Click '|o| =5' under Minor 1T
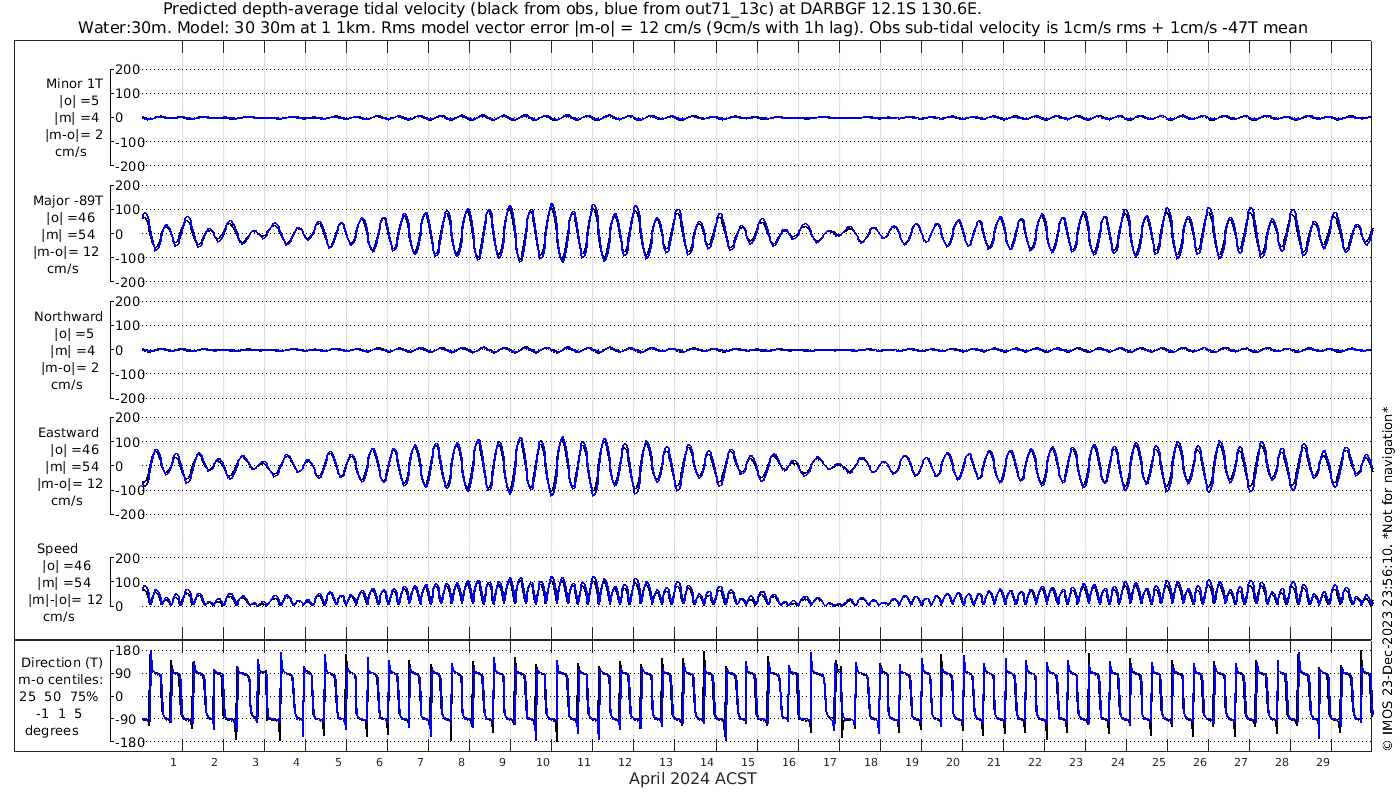 78,100
